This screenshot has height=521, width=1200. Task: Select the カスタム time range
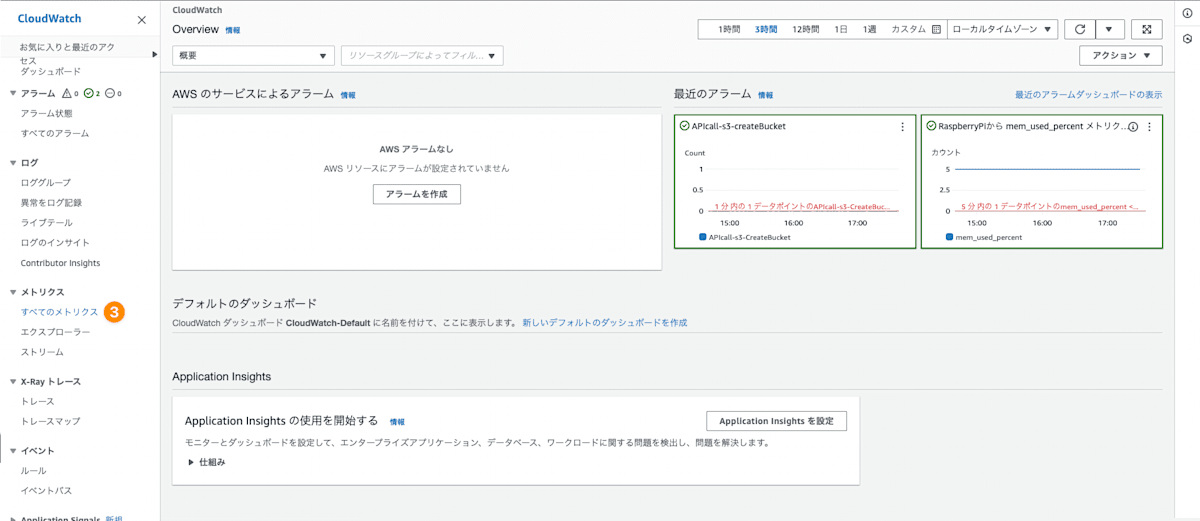(908, 30)
